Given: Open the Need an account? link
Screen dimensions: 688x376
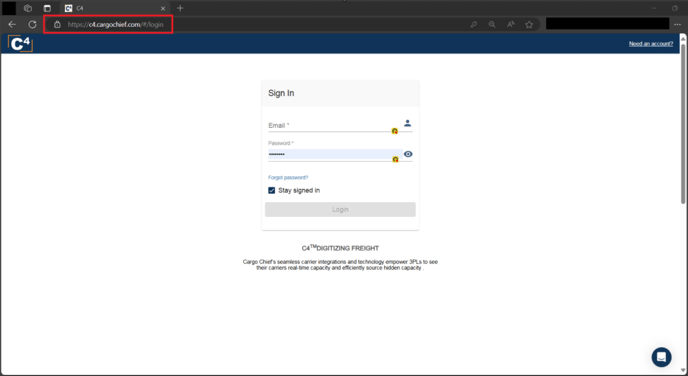Looking at the screenshot, I should 651,44.
